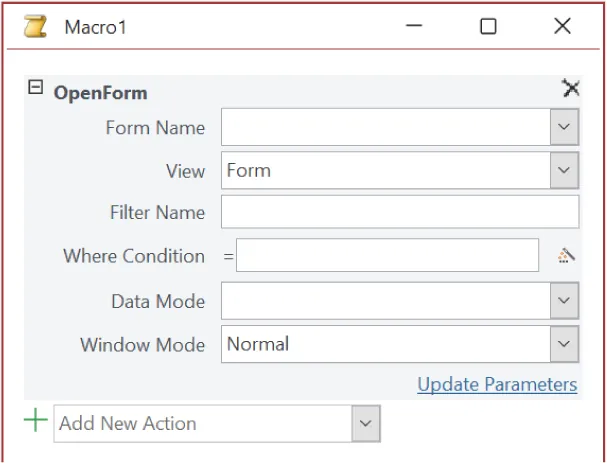
Task: Click the Add New Action text box
Action: coord(202,423)
